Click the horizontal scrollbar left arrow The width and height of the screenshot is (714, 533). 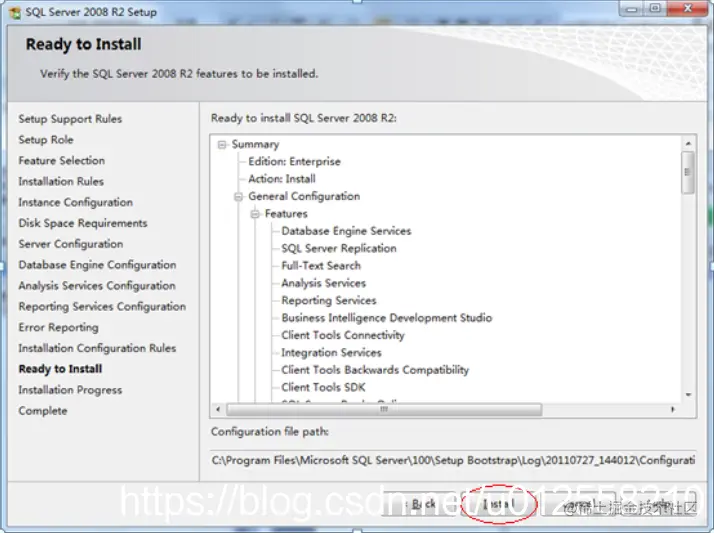point(219,410)
